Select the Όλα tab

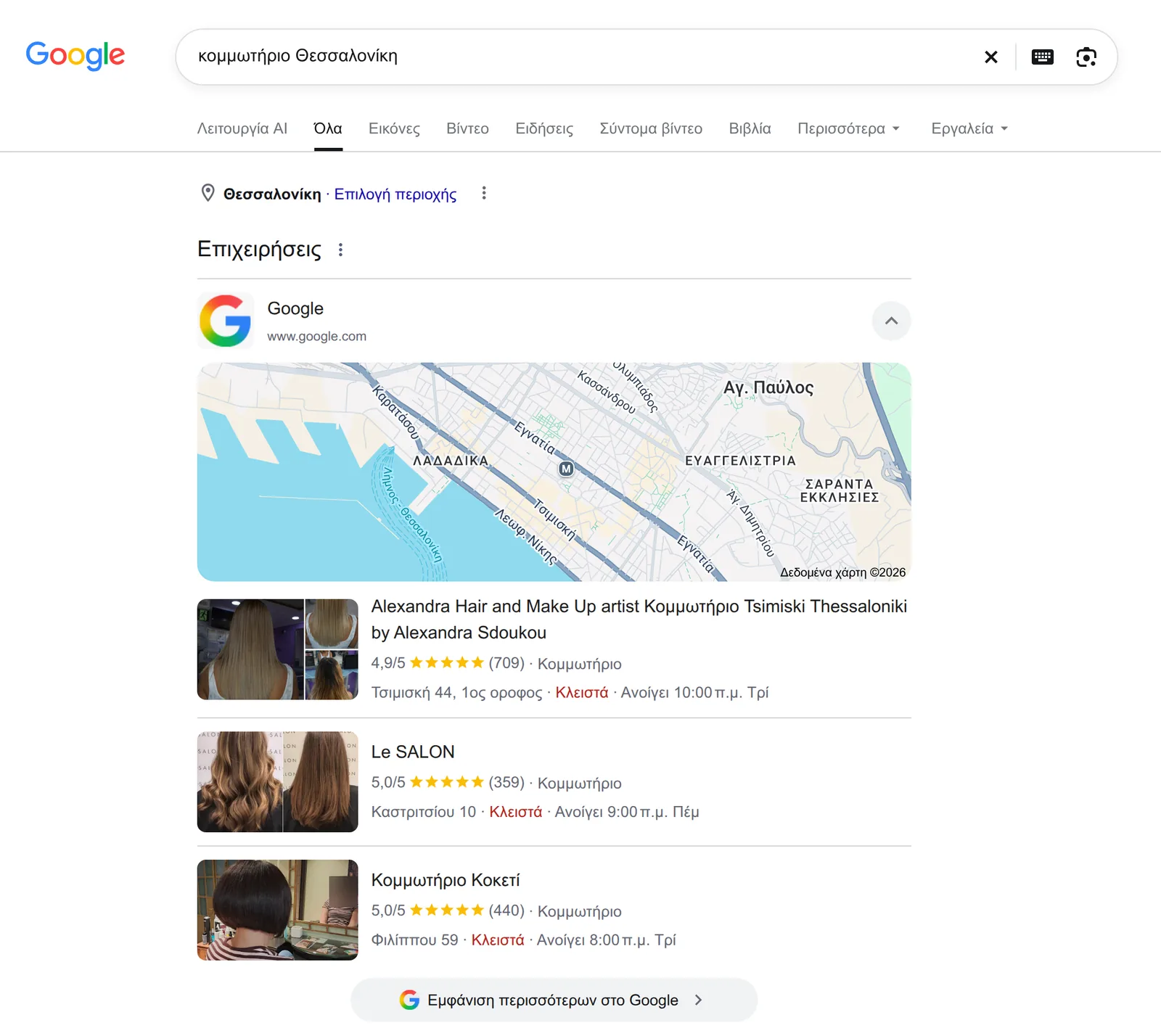click(328, 128)
